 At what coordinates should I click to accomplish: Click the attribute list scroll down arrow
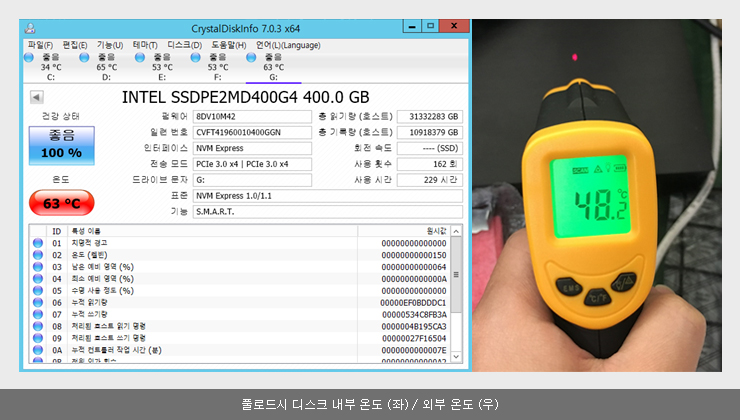(456, 357)
